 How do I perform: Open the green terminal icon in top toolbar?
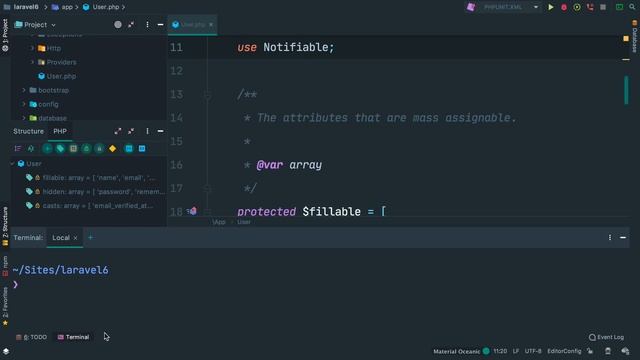click(x=619, y=7)
